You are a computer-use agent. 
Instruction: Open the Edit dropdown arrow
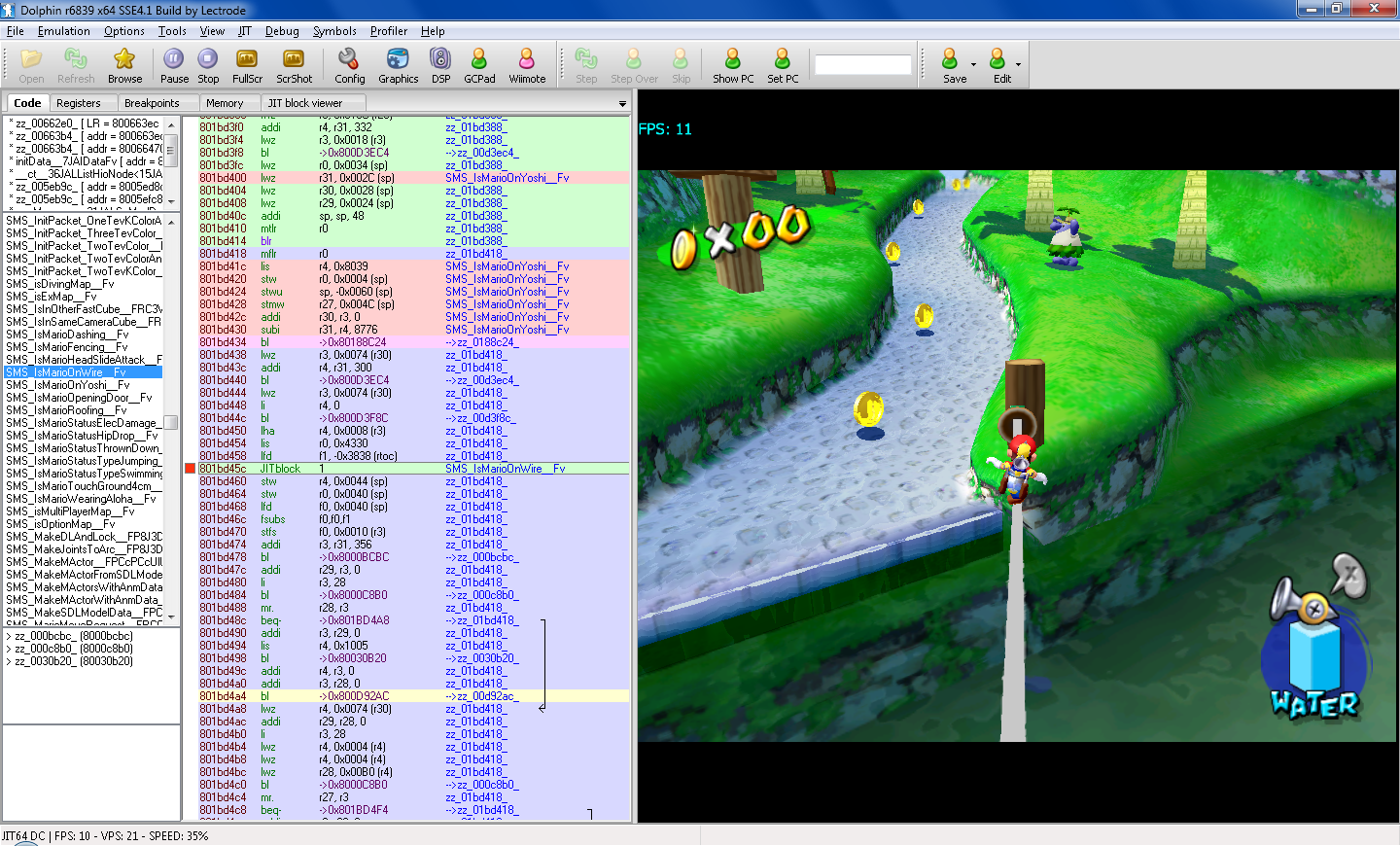pos(1018,65)
